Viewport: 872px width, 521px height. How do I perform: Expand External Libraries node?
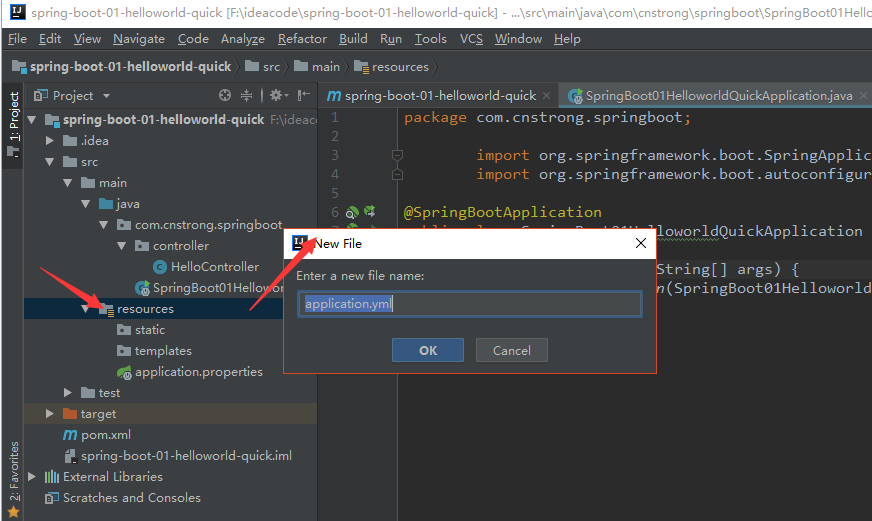point(32,477)
